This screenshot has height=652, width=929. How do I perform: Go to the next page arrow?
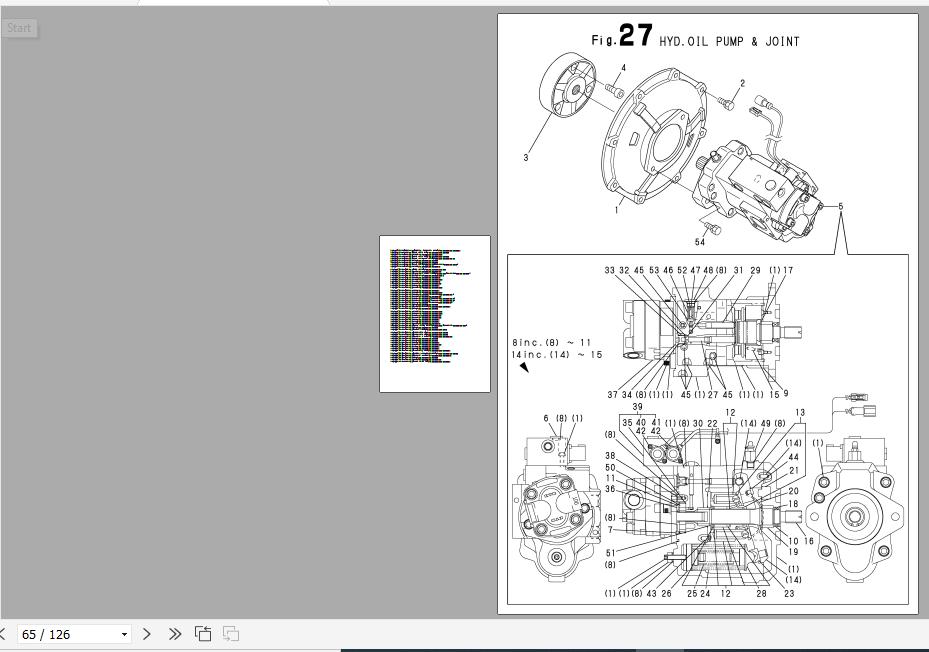147,634
